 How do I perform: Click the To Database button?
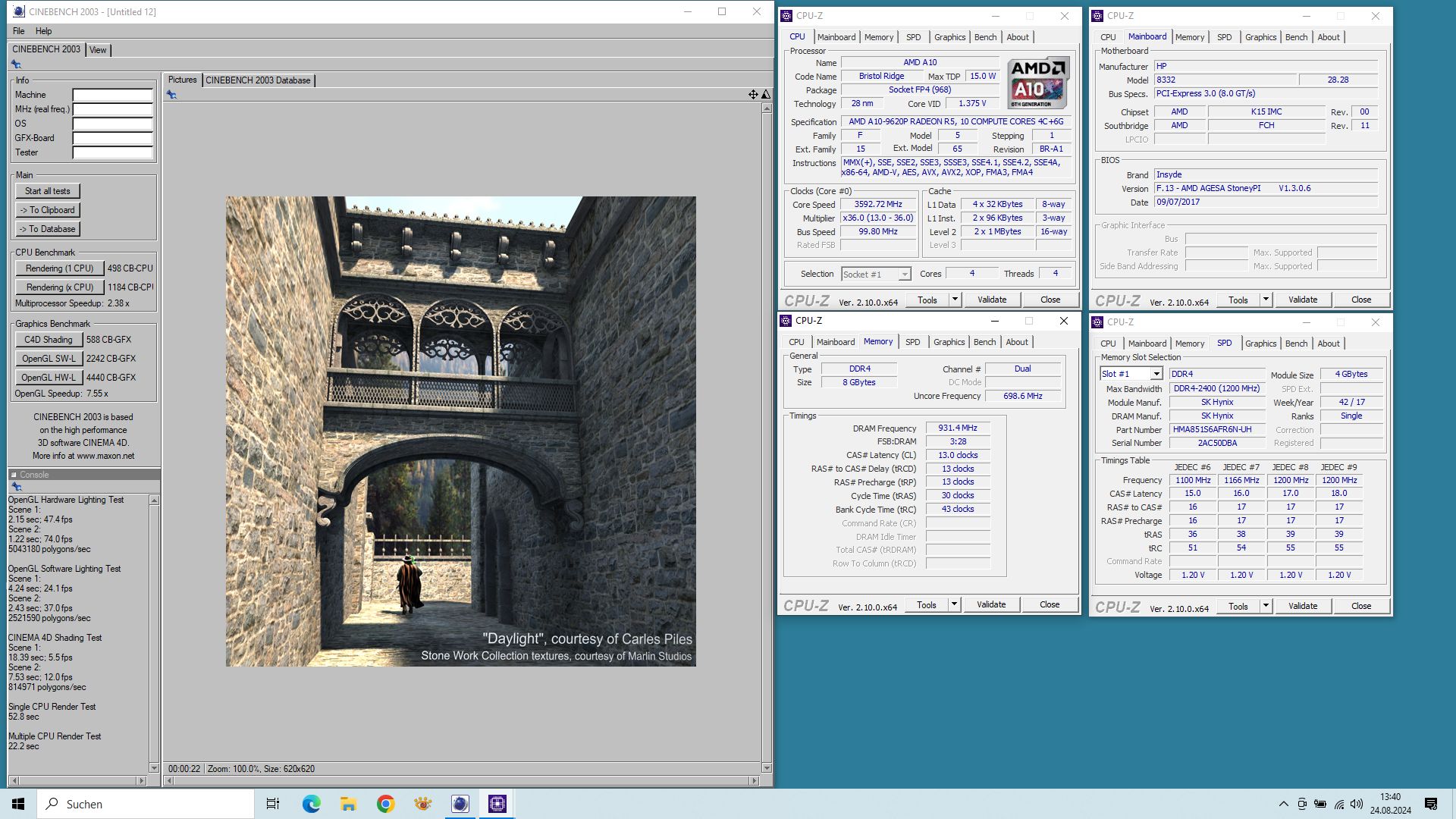point(48,229)
